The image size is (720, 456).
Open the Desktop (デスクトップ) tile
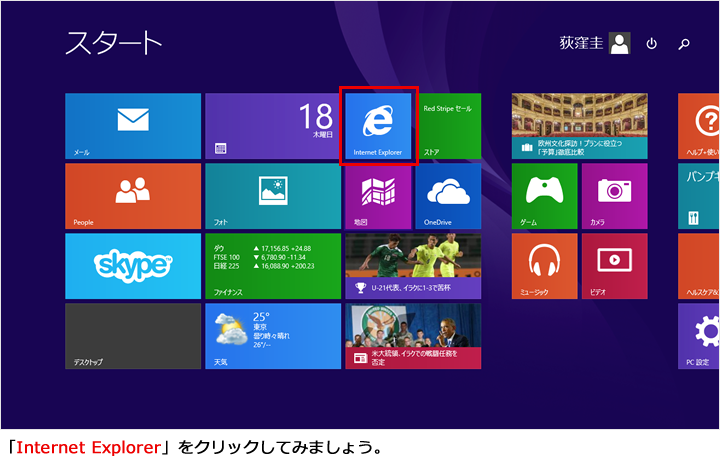click(x=133, y=336)
